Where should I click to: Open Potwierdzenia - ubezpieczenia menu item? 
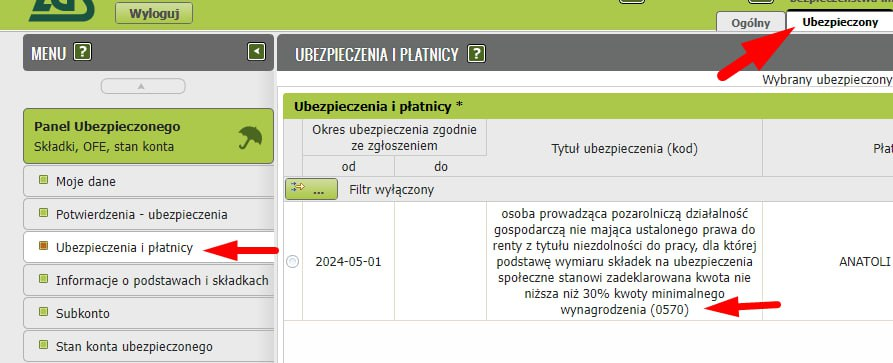tap(148, 214)
